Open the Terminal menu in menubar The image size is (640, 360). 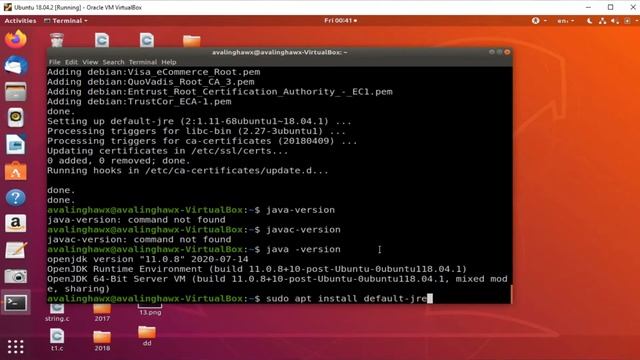(x=143, y=62)
